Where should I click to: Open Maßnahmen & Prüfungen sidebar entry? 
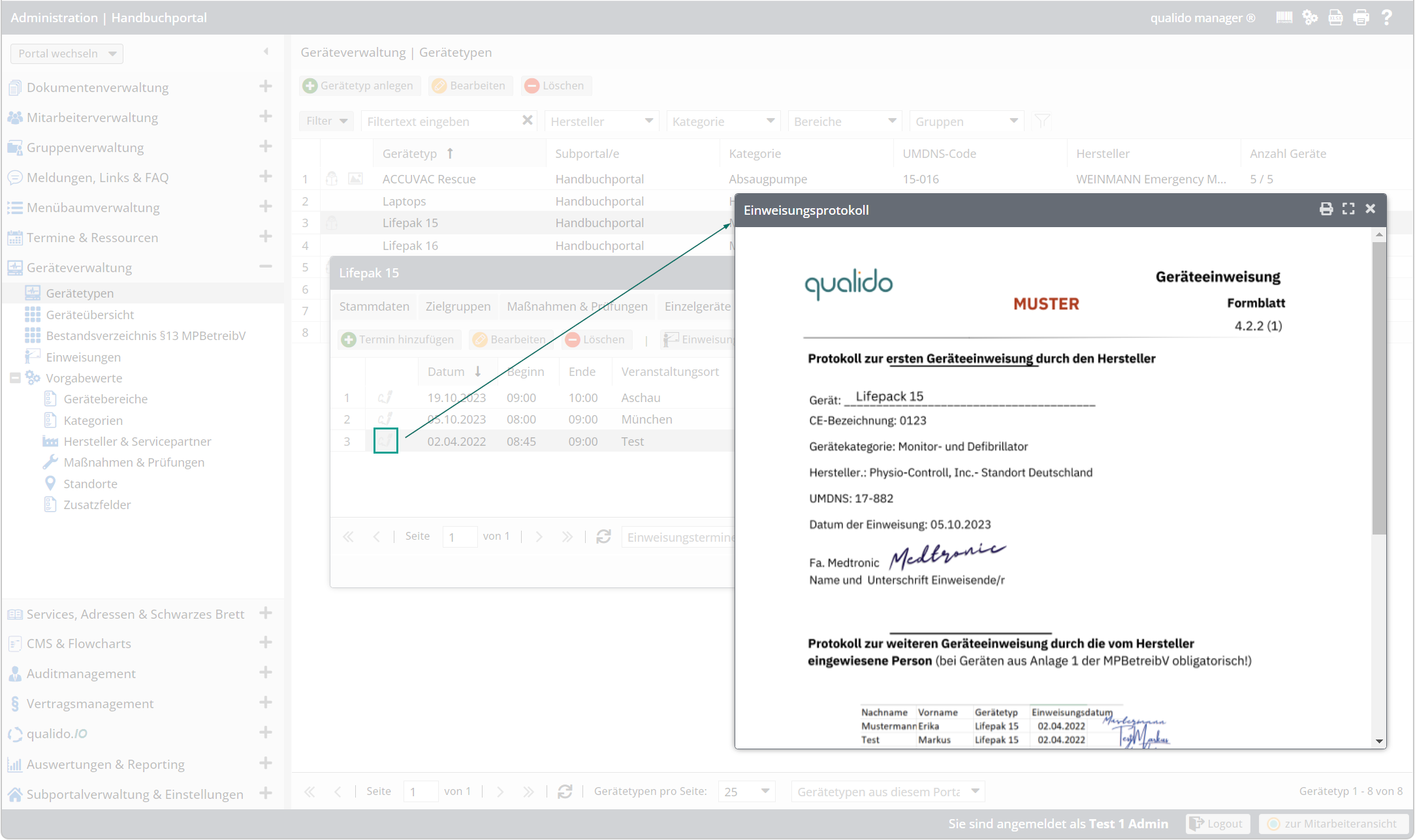coord(134,462)
